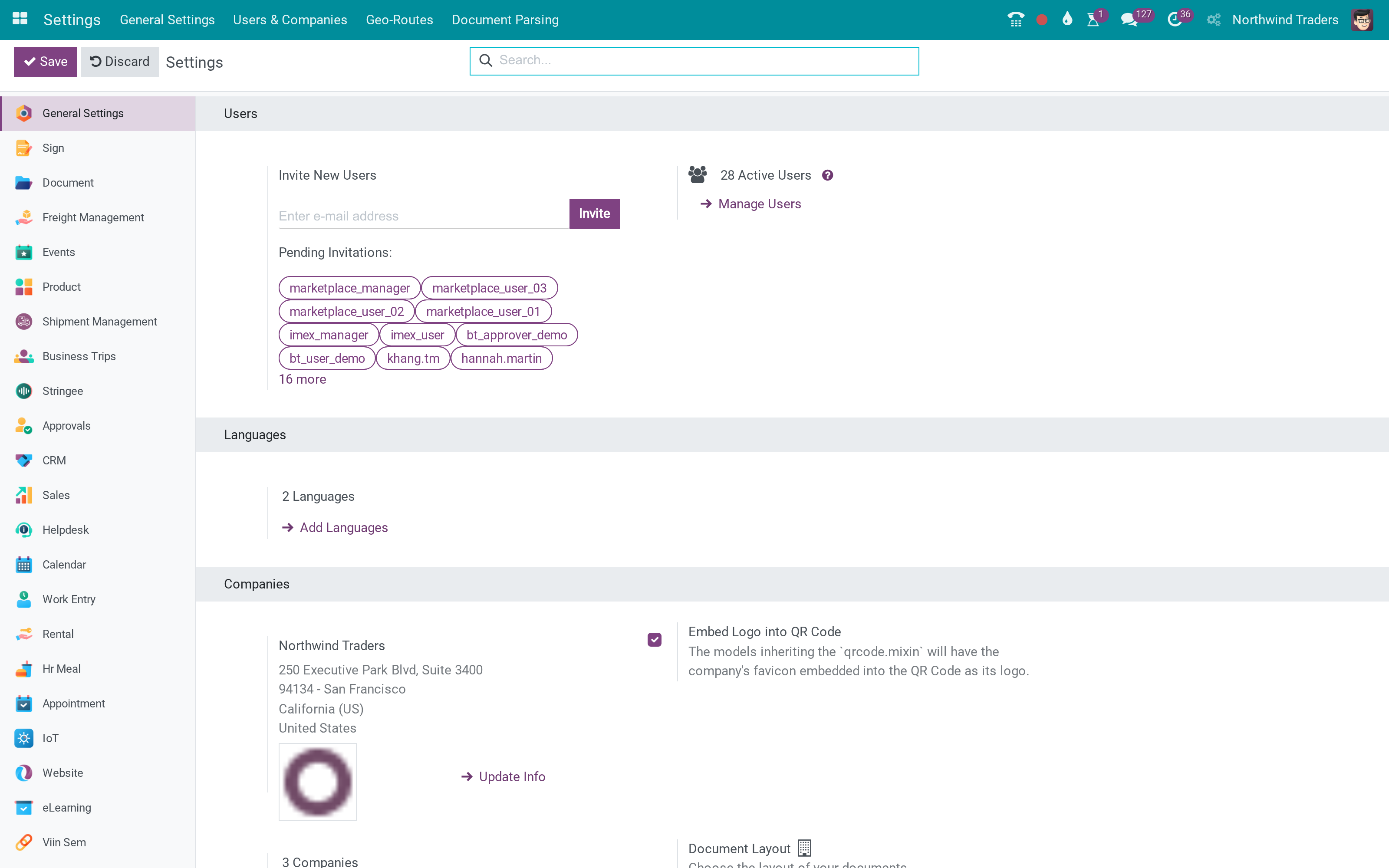This screenshot has width=1389, height=868.
Task: Click the company logo thumbnail
Action: click(x=317, y=782)
